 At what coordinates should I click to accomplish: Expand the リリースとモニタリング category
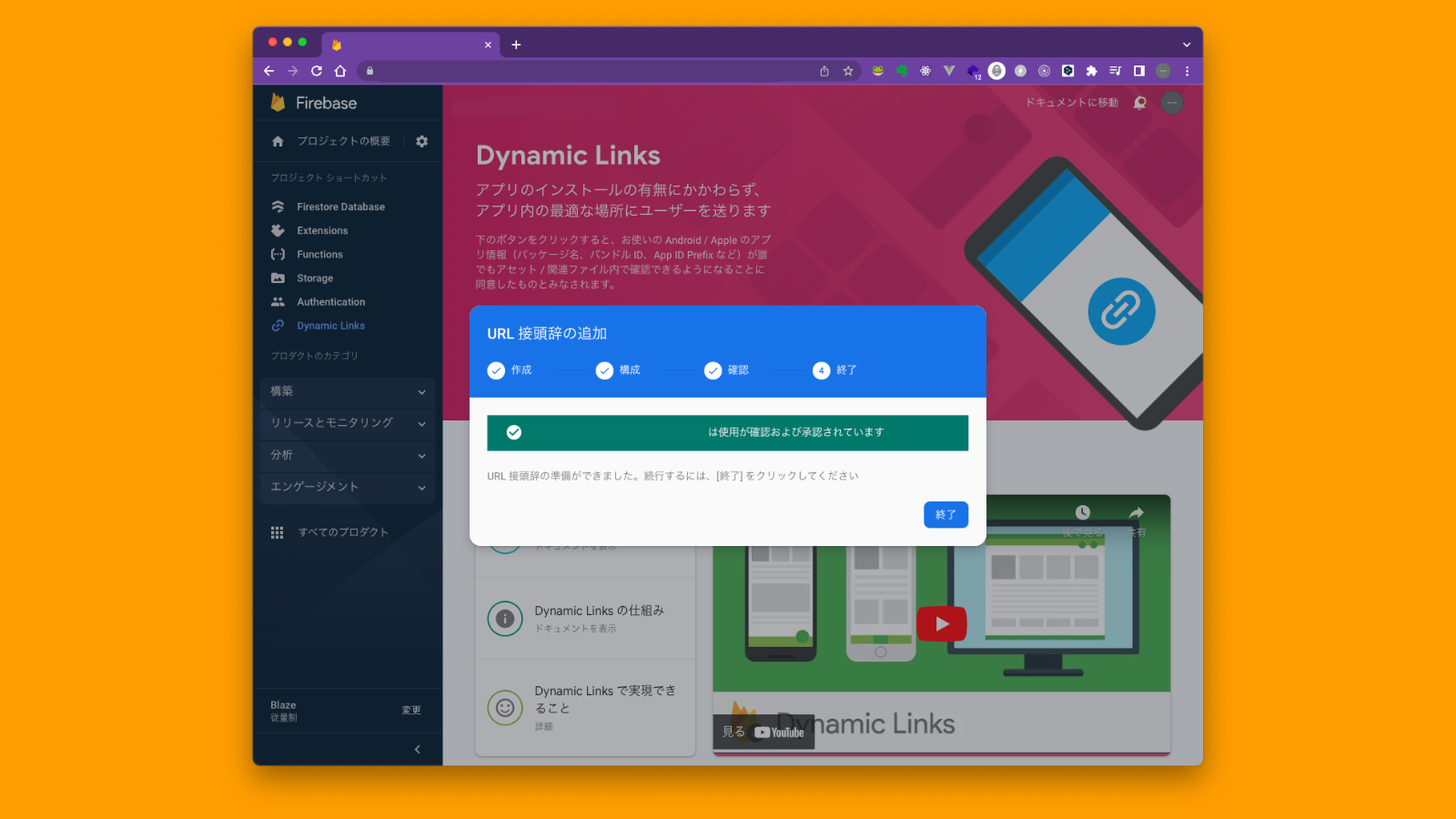click(x=348, y=423)
